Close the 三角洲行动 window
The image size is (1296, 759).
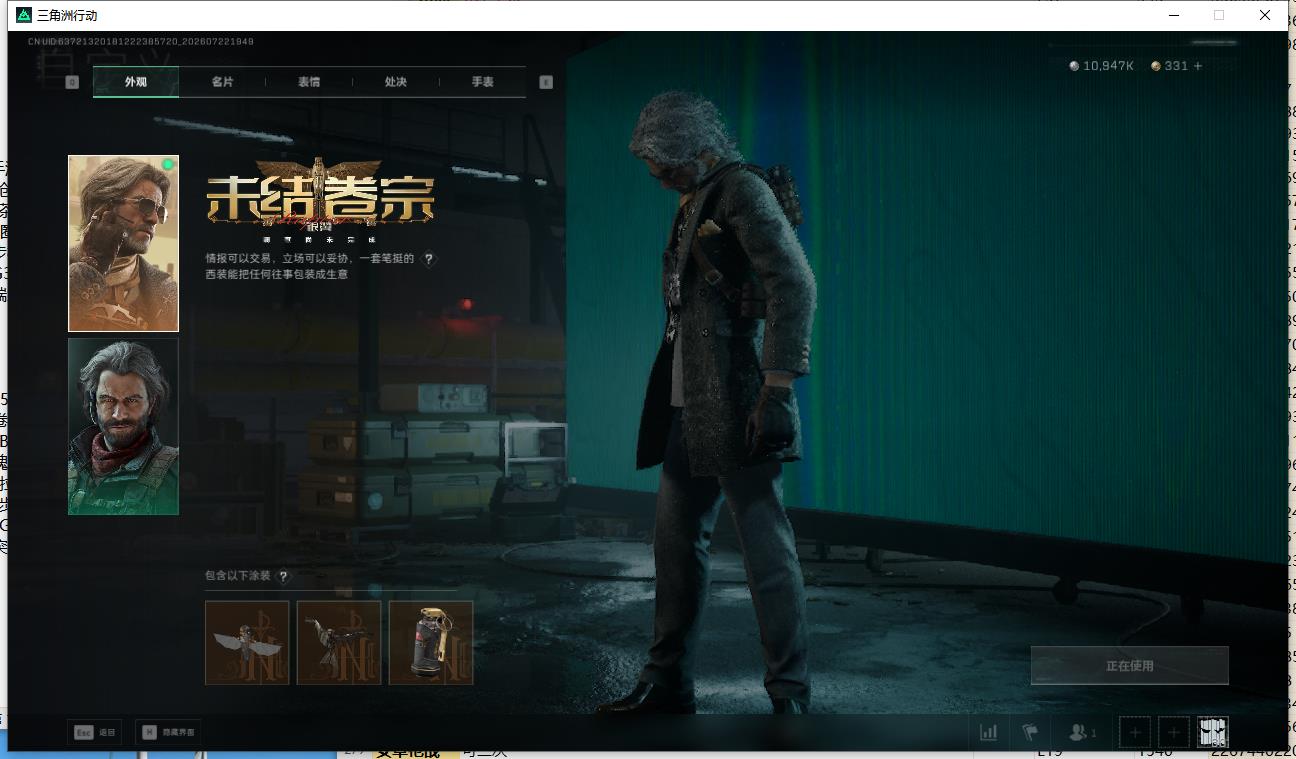(1265, 15)
